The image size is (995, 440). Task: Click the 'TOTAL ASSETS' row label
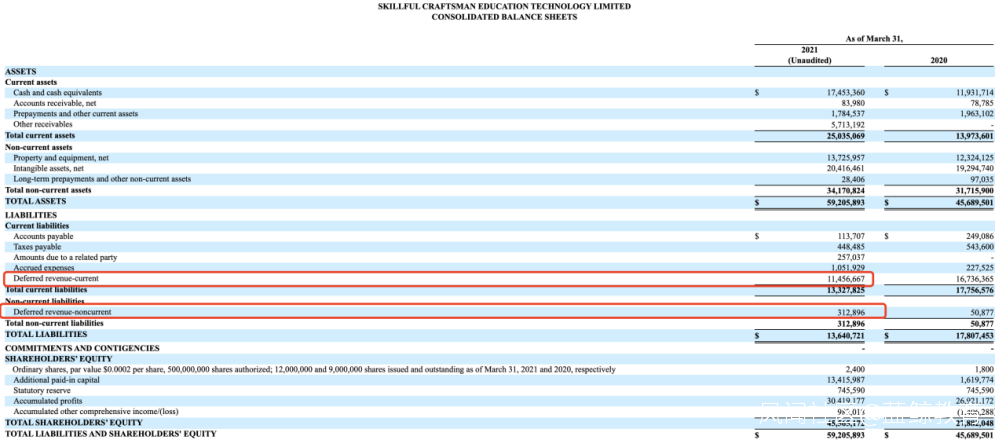click(x=36, y=201)
